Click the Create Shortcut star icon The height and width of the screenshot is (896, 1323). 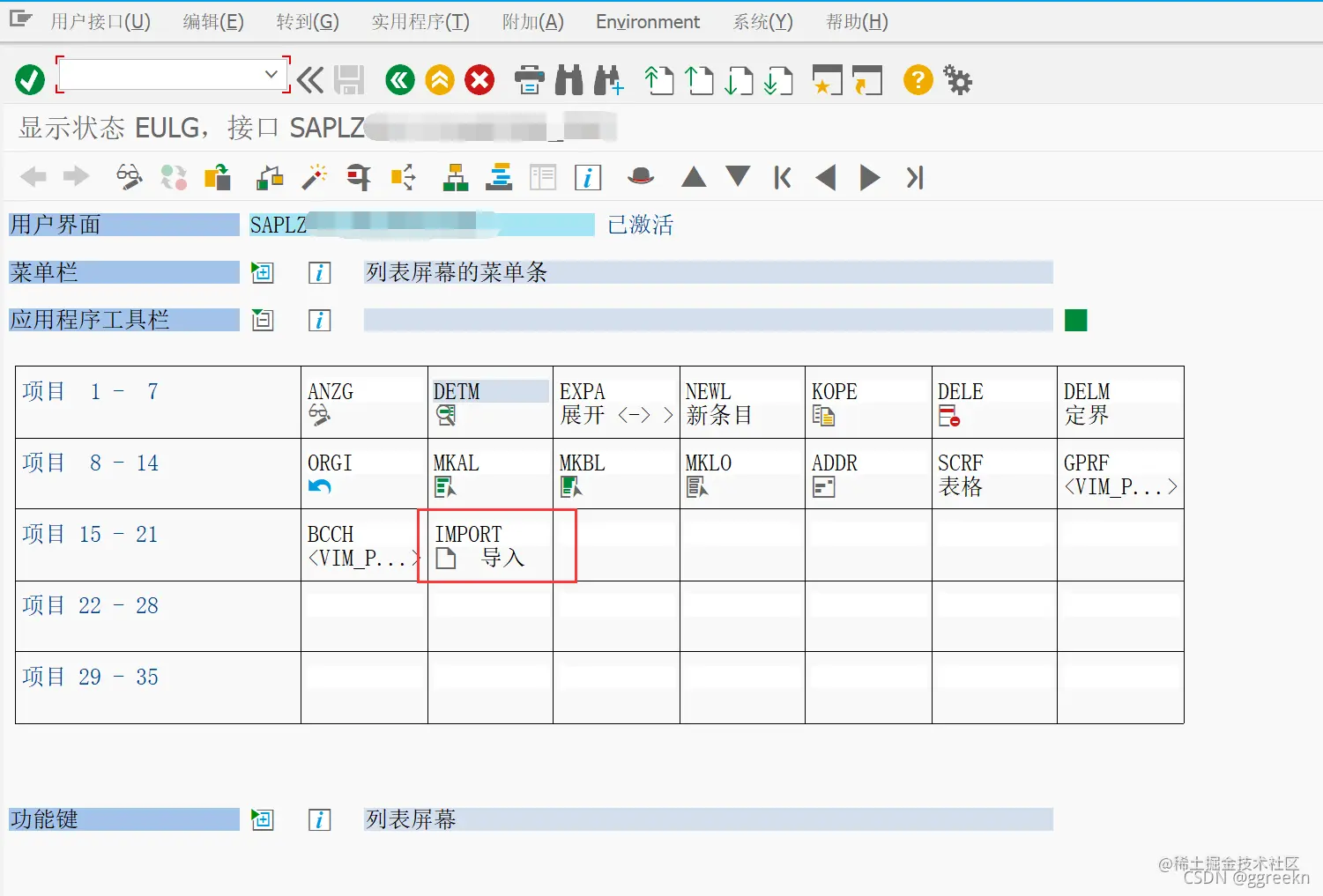[x=826, y=79]
